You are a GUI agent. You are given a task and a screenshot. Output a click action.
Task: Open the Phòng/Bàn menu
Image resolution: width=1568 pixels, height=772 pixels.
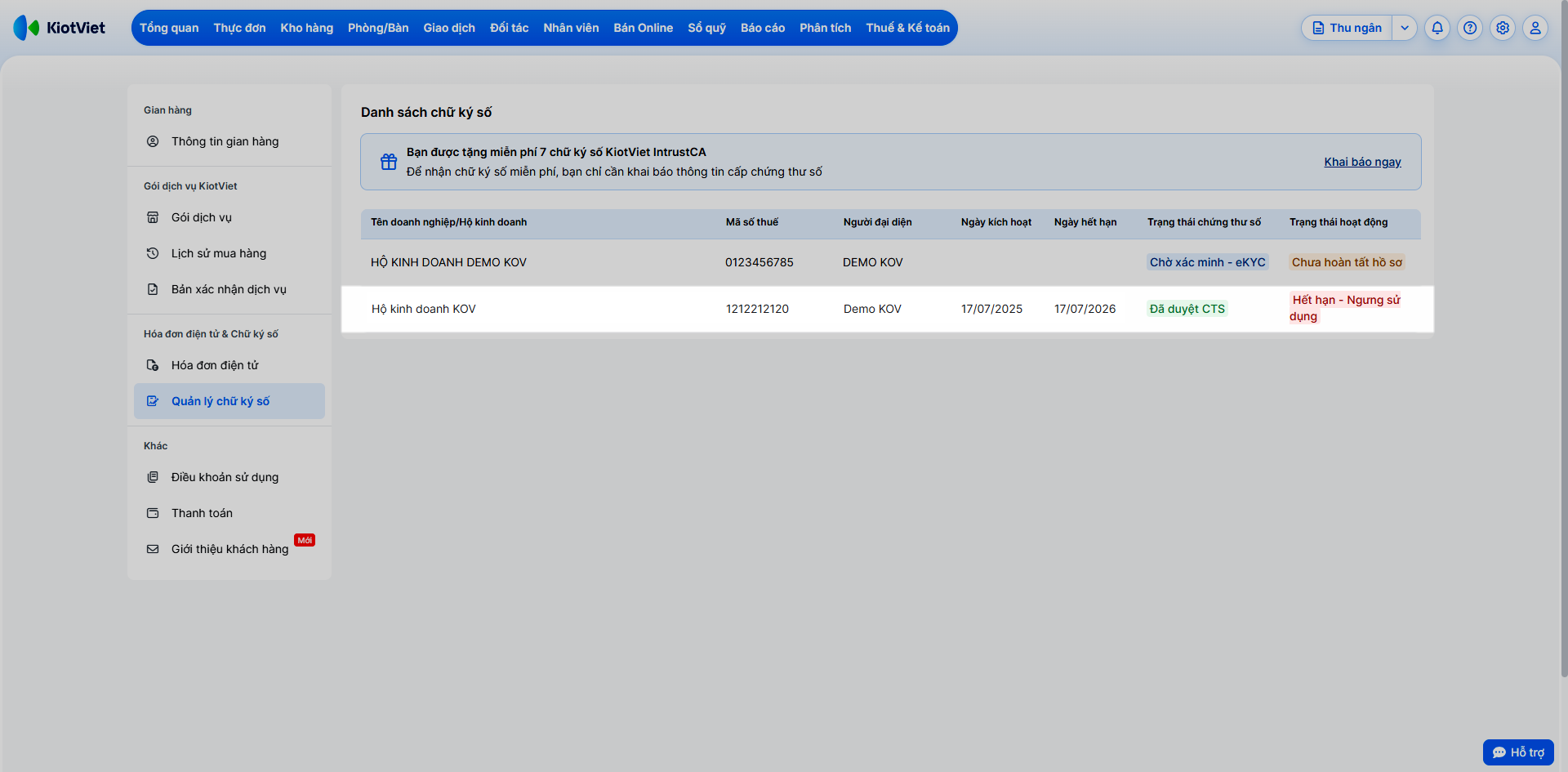click(378, 28)
